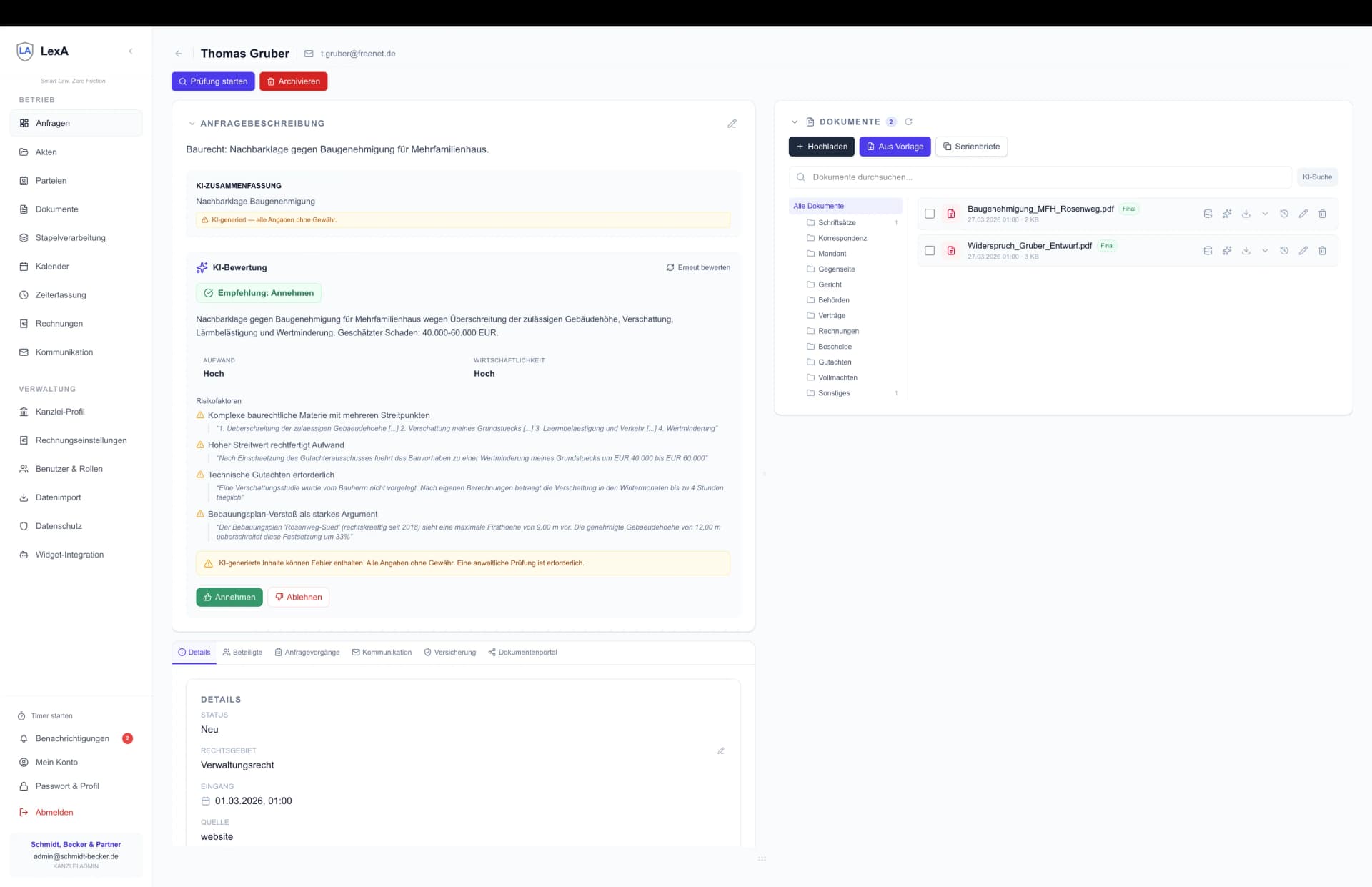Delete Widerspruch_Gruber_Entwurf.pdf with its trash icon
This screenshot has width=1372, height=887.
1322,251
